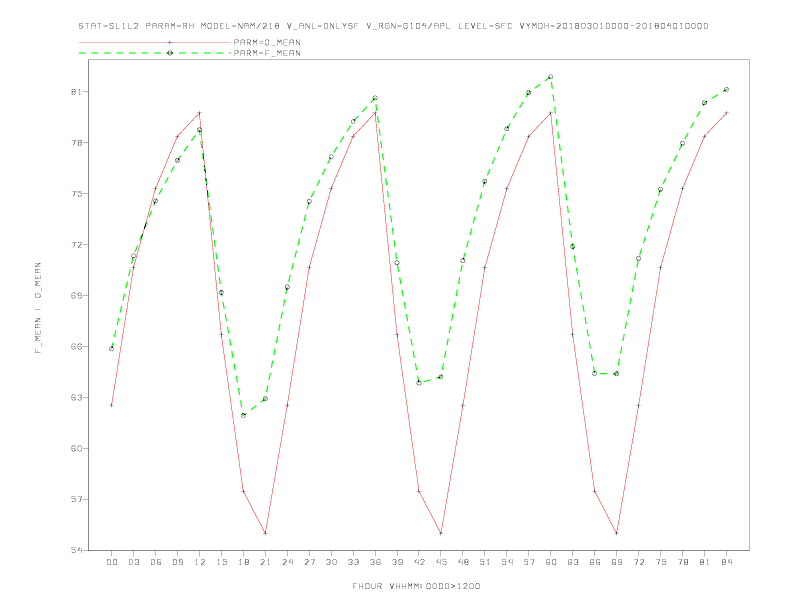Viewport: 792px width, 612px height.
Task: Click y-axis tick label 72
Action: 77,245
